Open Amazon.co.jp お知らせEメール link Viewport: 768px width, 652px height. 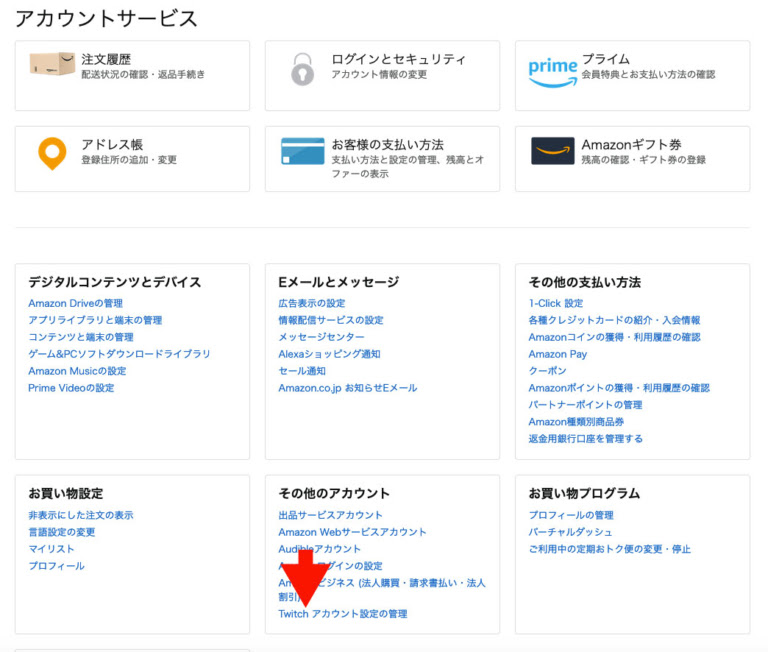click(x=348, y=388)
